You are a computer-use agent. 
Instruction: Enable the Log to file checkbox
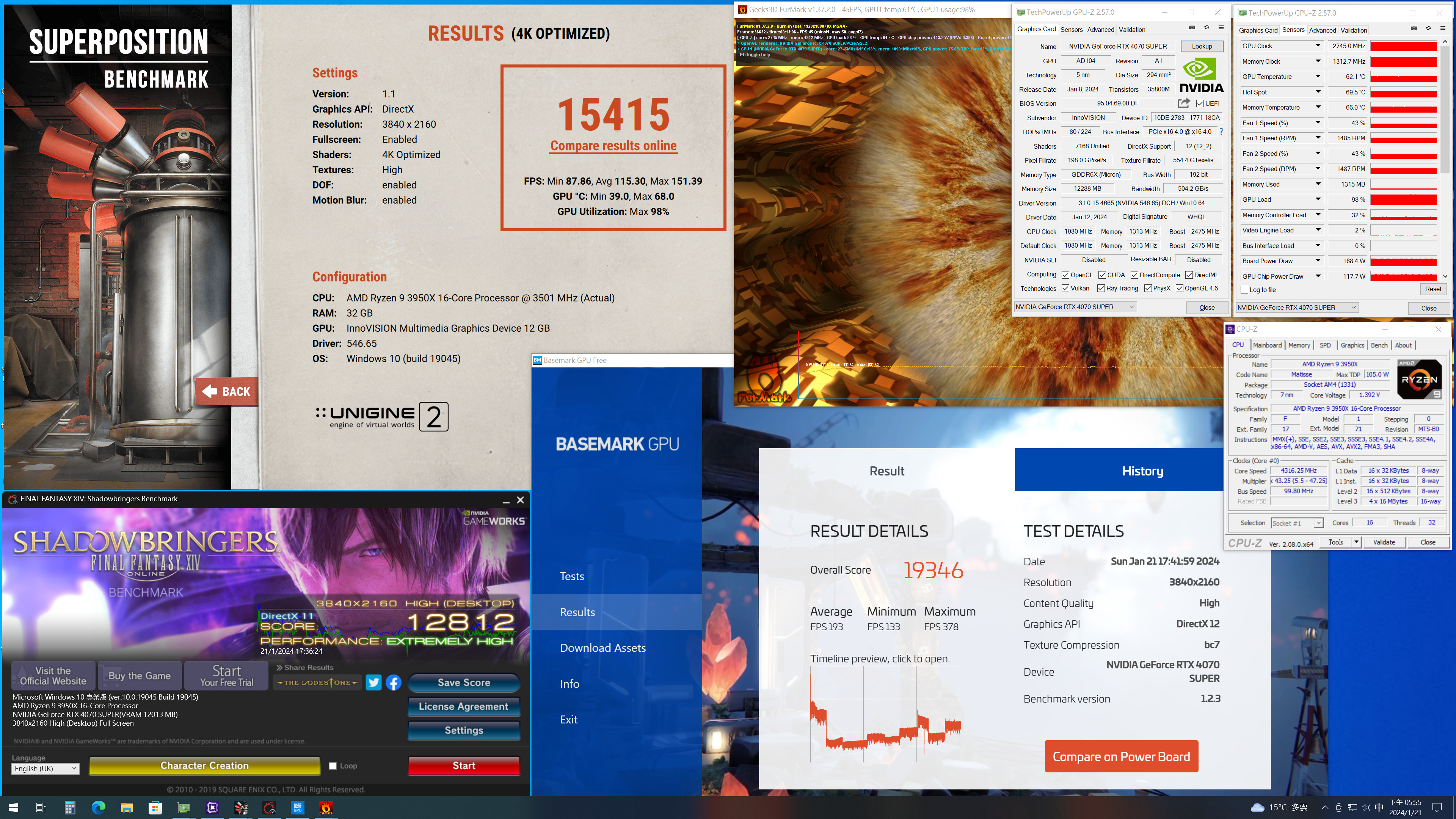coord(1244,290)
